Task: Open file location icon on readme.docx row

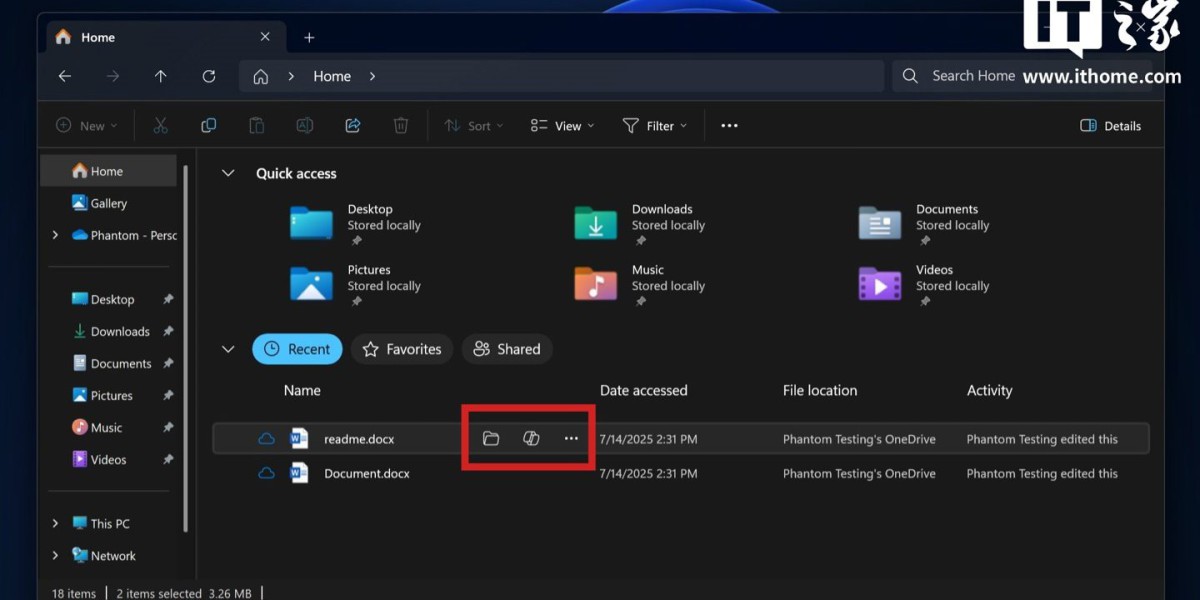Action: [491, 439]
